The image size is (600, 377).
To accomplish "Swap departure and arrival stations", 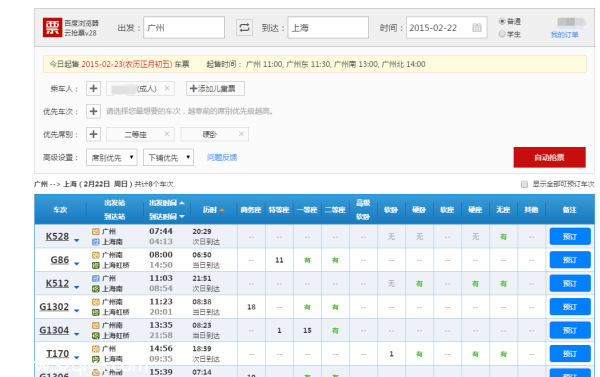I will coord(244,28).
